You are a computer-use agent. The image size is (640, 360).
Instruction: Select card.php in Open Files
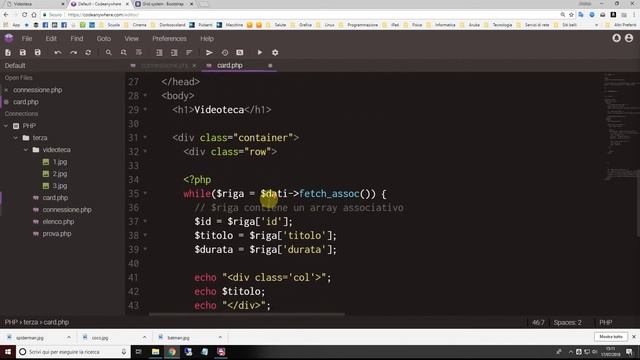click(26, 102)
